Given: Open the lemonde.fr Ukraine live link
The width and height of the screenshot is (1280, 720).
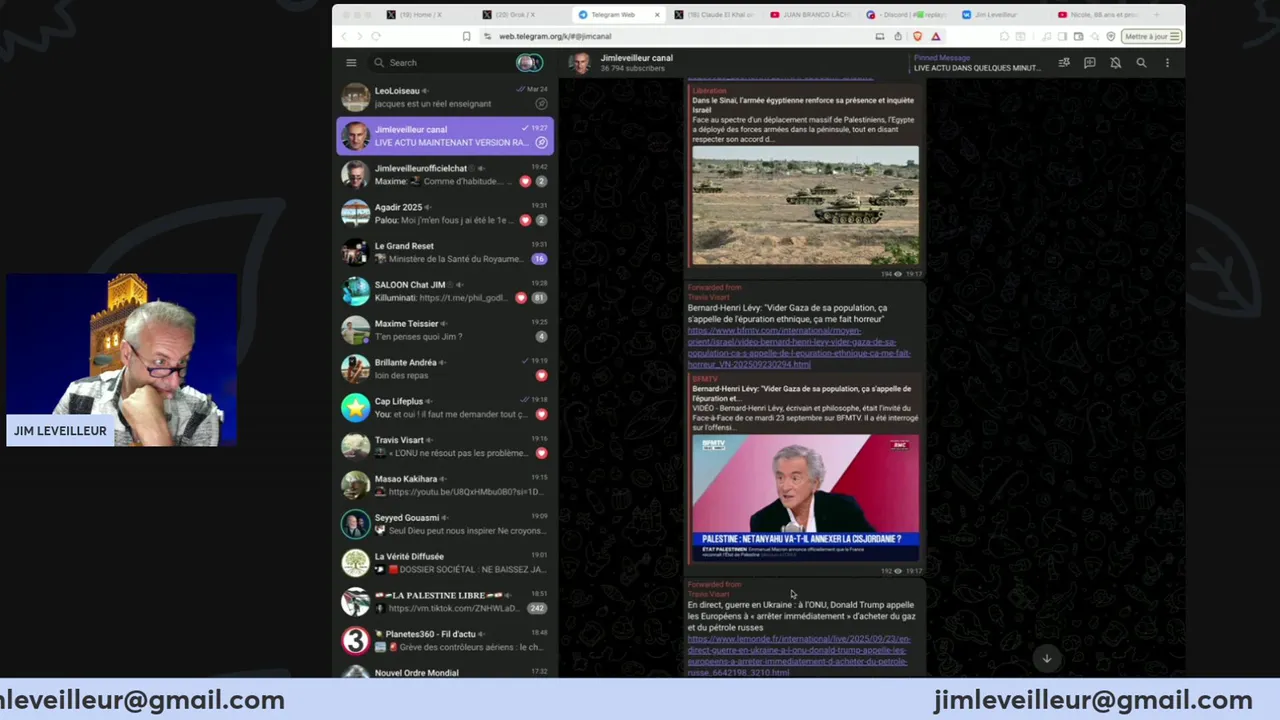Looking at the screenshot, I should click(x=799, y=655).
